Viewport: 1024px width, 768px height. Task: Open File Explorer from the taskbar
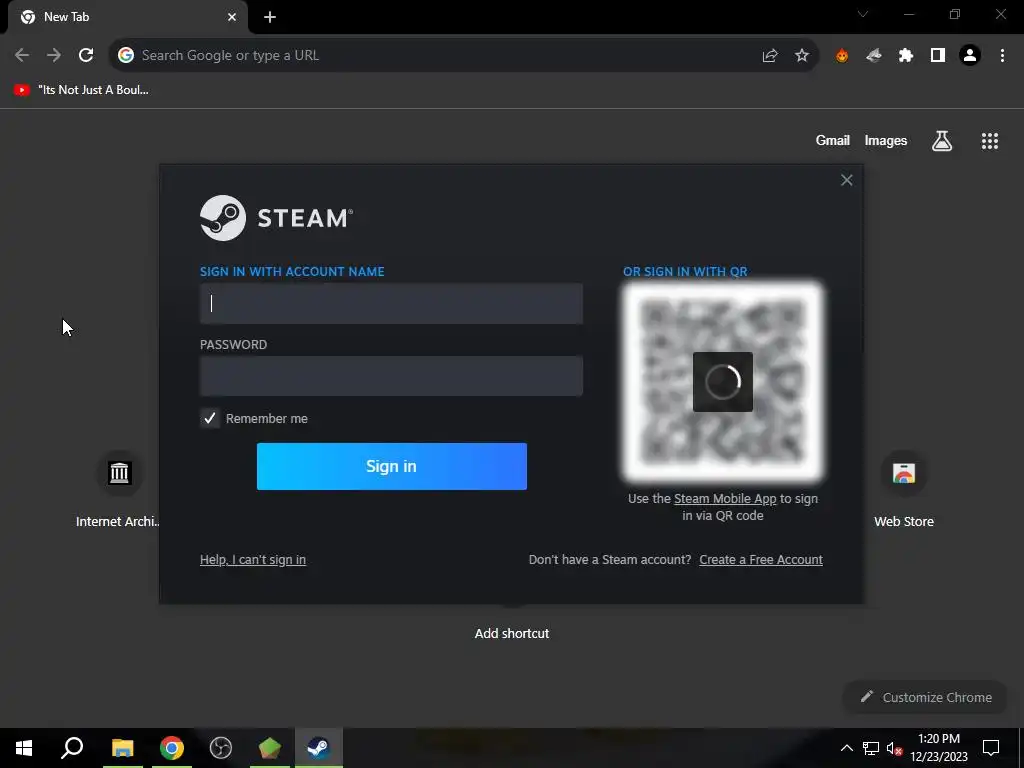click(122, 748)
